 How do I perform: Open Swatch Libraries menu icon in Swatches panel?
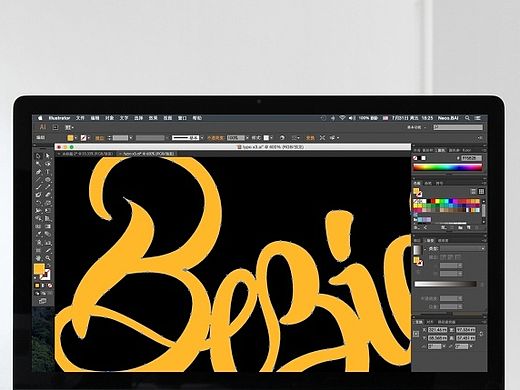pyautogui.click(x=416, y=228)
